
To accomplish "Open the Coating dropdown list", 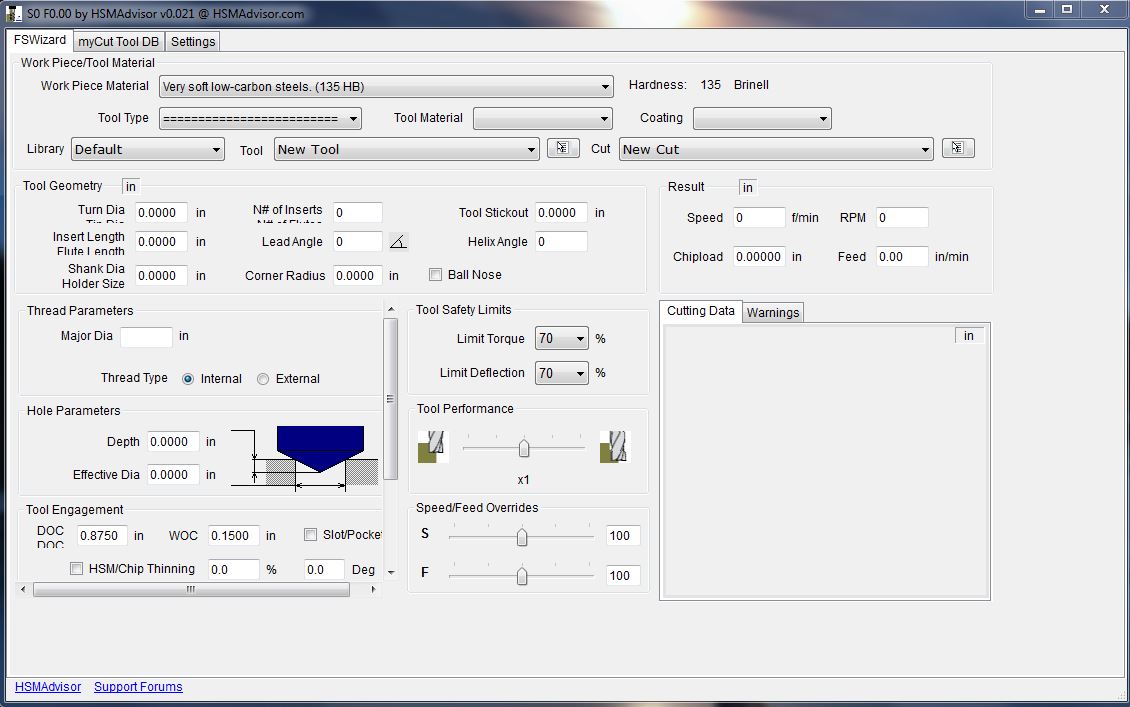I will [x=762, y=119].
